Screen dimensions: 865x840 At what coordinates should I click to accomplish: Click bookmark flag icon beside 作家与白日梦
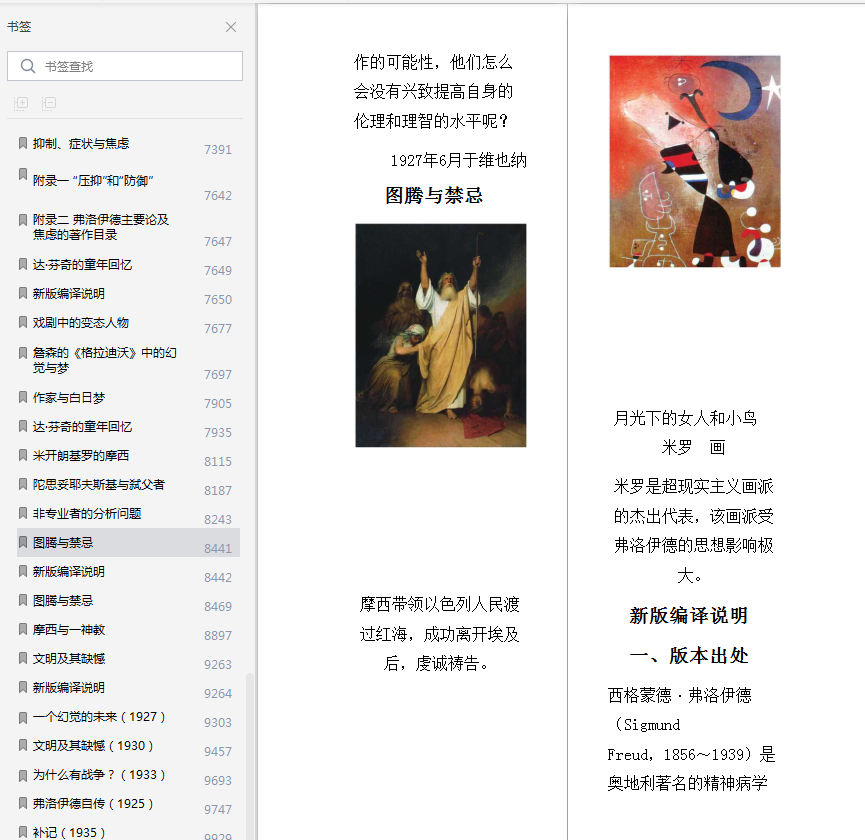[x=23, y=397]
